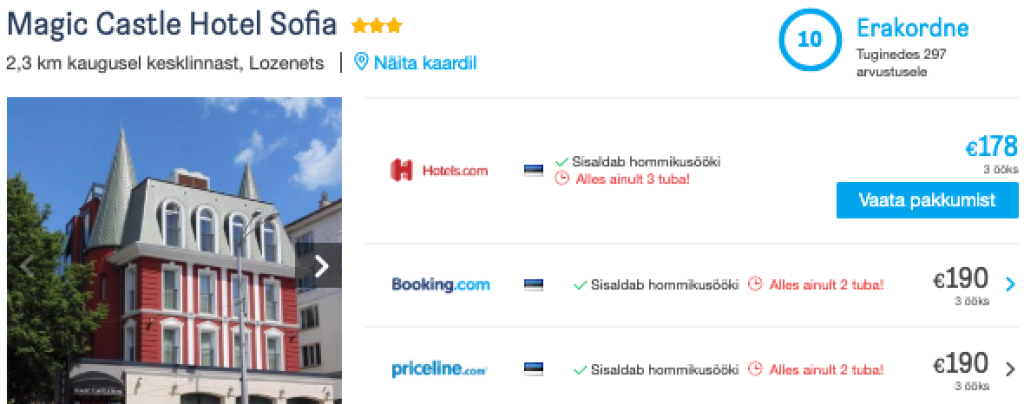Click the three-star hotel rating
Screen dimensions: 1024x404
tap(376, 25)
